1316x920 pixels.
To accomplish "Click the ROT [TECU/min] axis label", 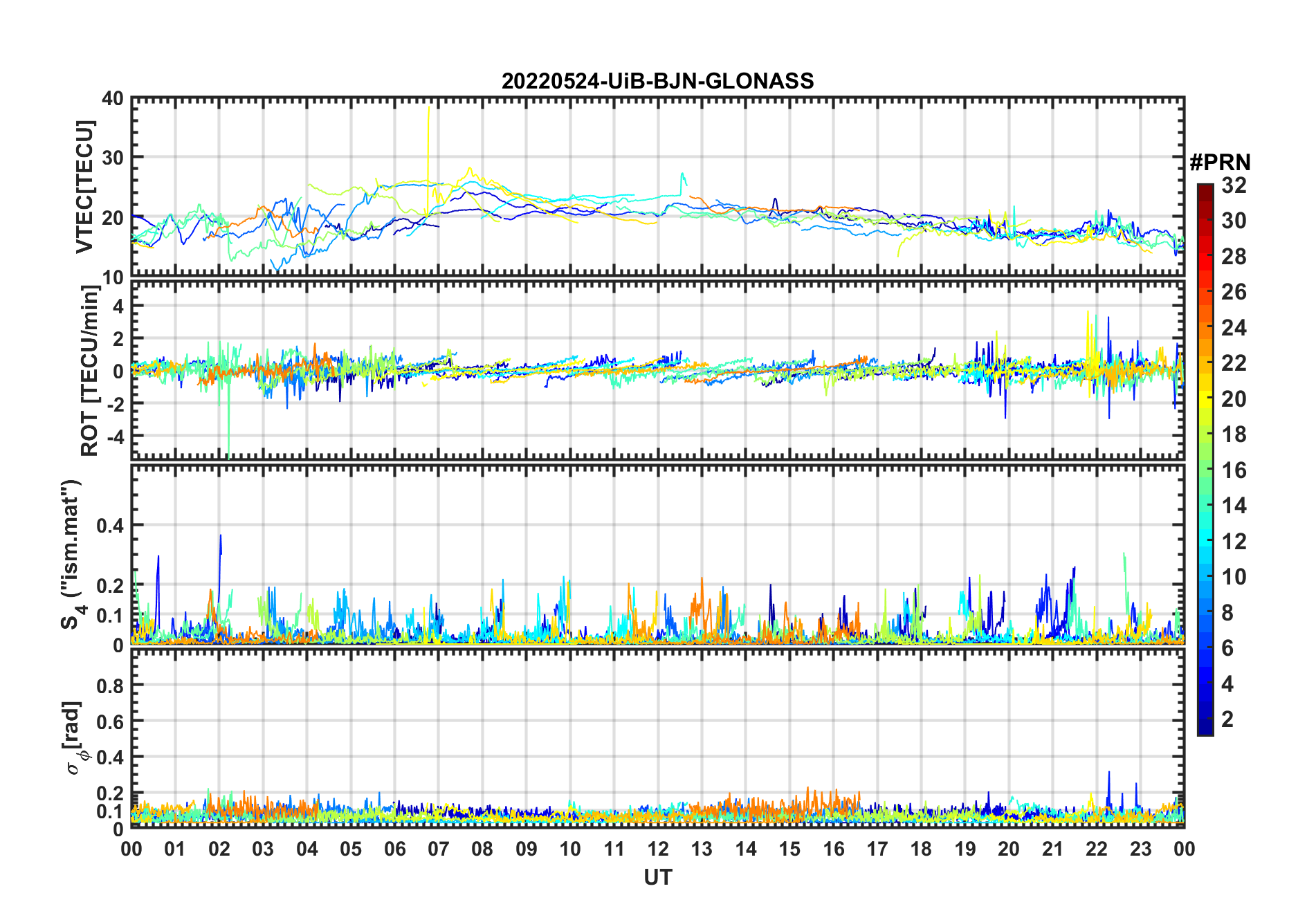I will pyautogui.click(x=89, y=370).
